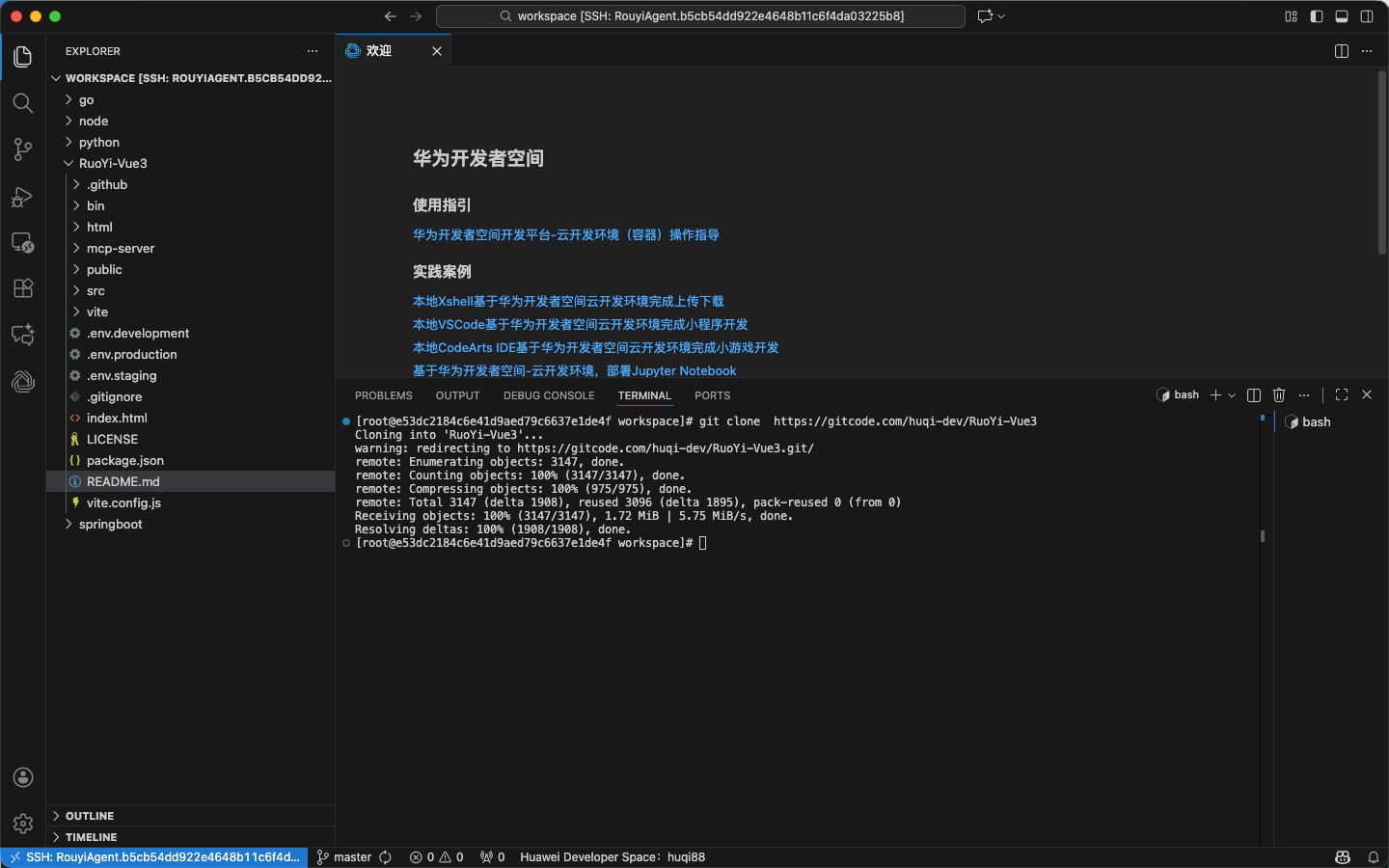The height and width of the screenshot is (868, 1389).
Task: Expand the TIMELINE section
Action: pyautogui.click(x=190, y=837)
